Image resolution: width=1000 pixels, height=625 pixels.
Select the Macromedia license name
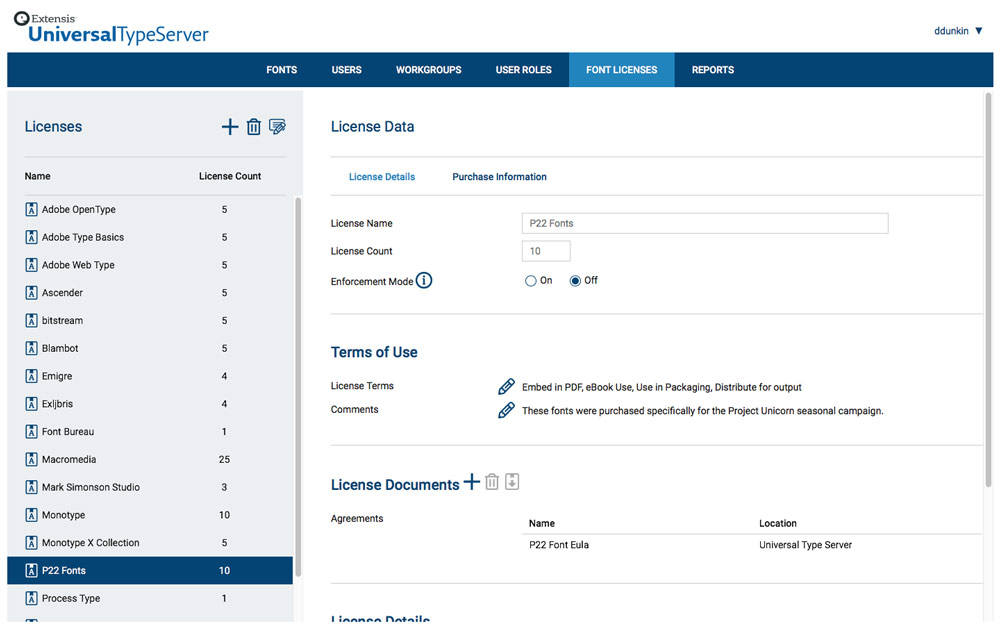click(x=69, y=459)
